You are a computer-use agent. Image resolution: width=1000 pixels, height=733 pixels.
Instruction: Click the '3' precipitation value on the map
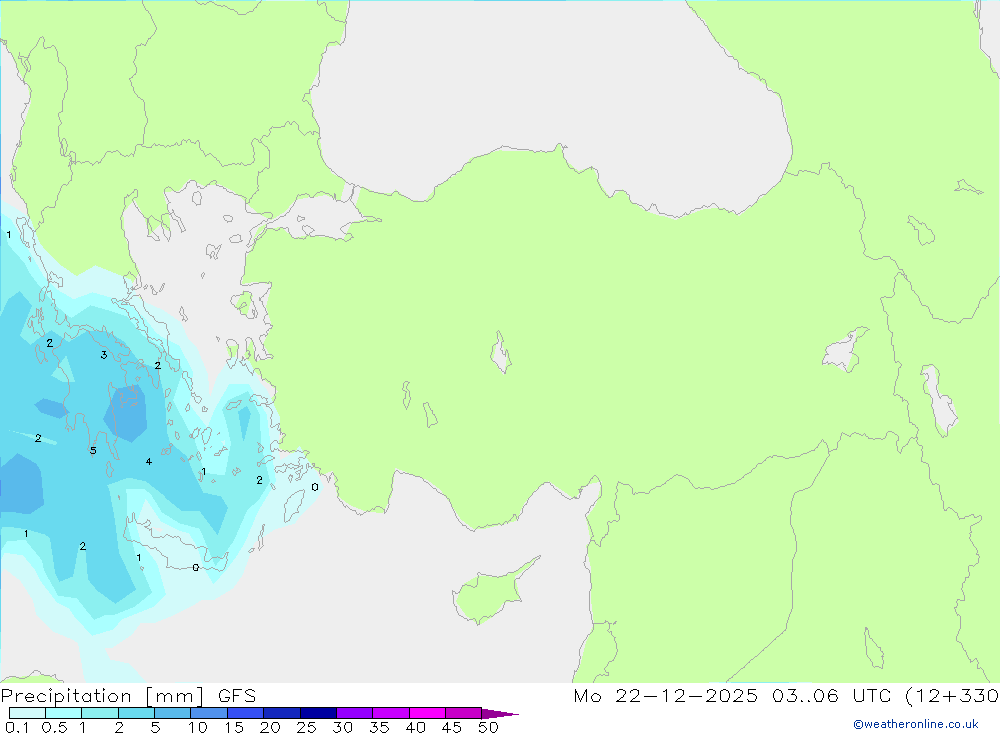[x=103, y=355]
